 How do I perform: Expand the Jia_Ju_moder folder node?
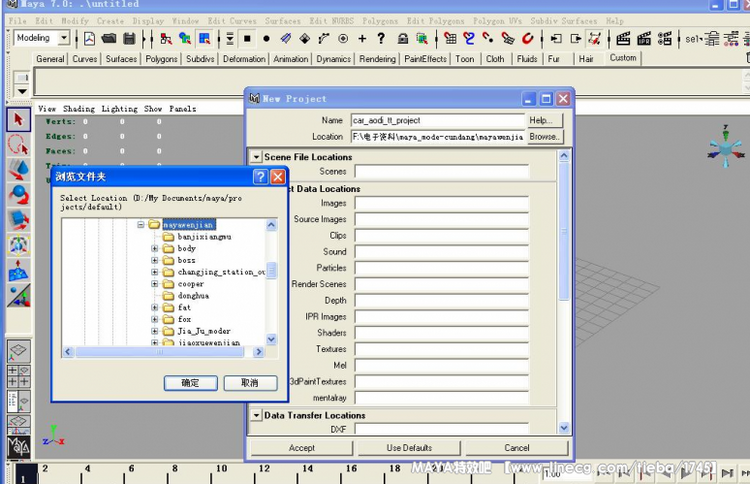(154, 331)
